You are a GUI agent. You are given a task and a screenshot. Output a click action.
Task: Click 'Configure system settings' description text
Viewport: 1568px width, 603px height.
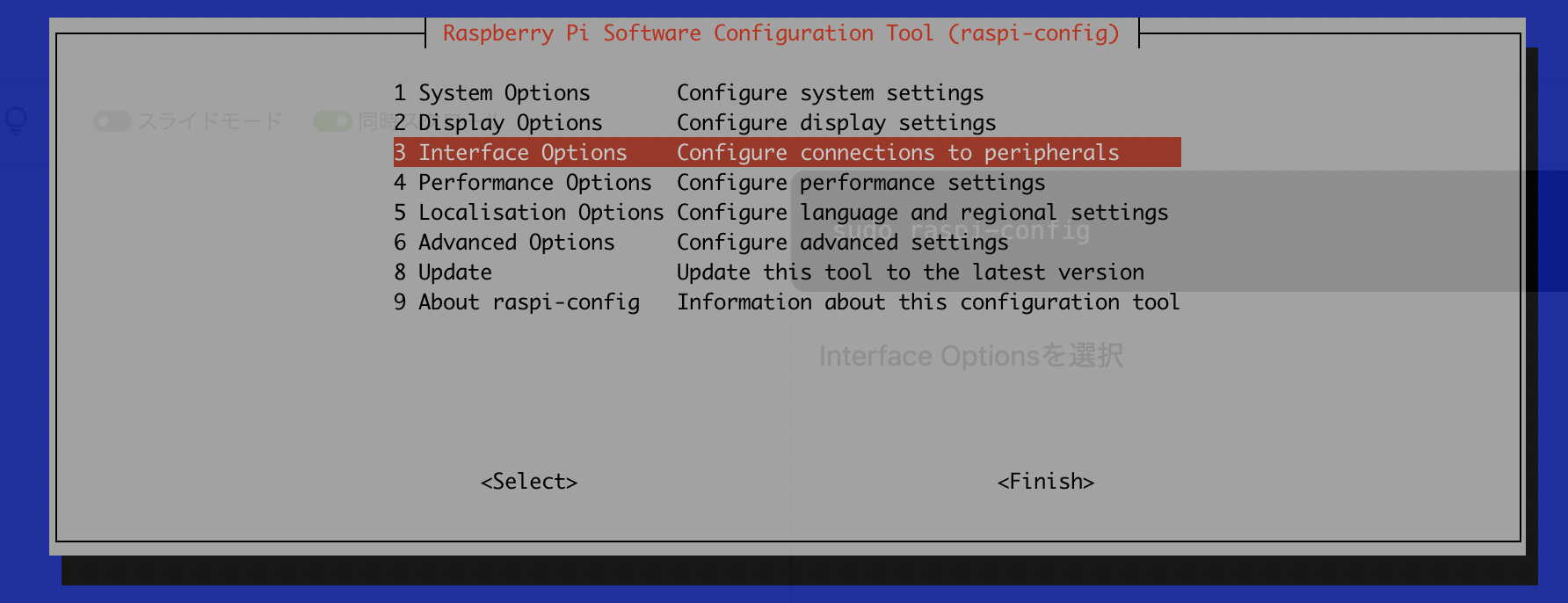point(831,92)
